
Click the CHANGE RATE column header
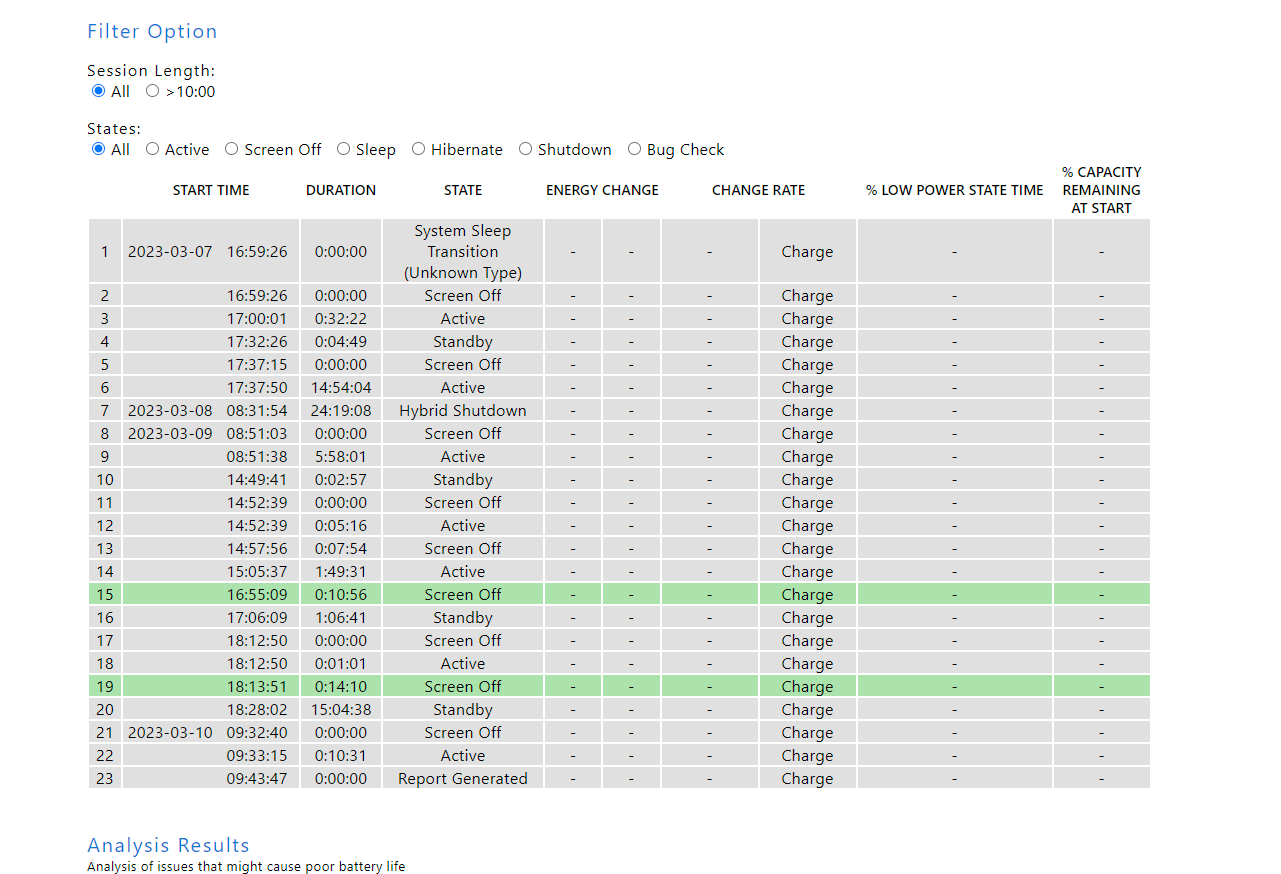click(x=758, y=190)
